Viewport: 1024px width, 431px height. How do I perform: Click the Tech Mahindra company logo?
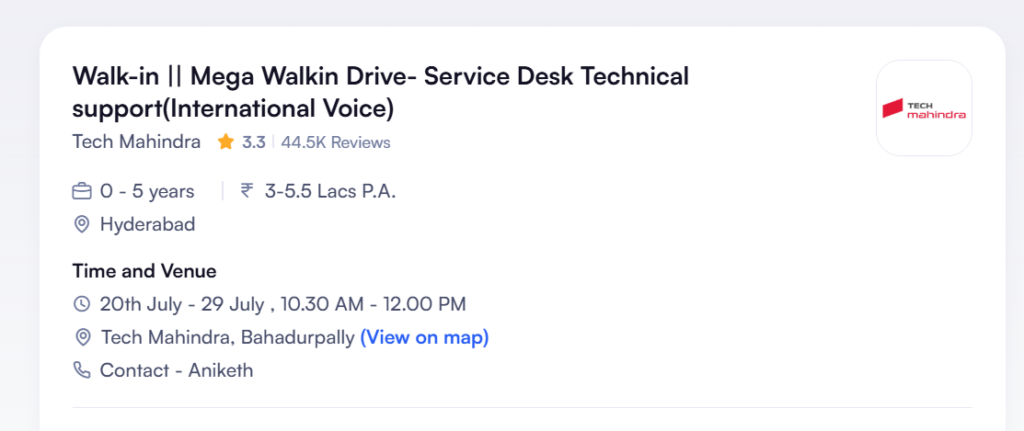(x=923, y=108)
